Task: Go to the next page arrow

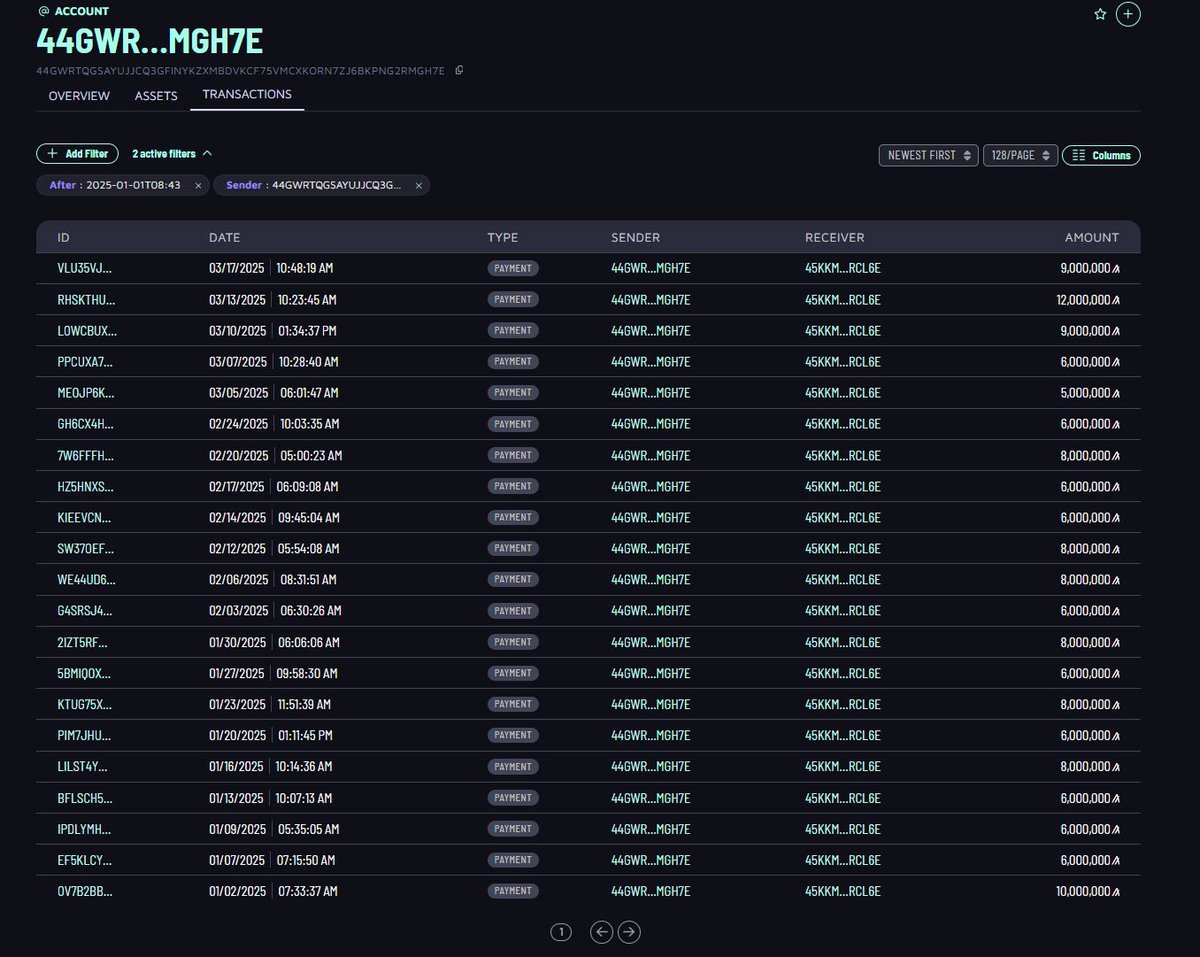Action: (629, 932)
